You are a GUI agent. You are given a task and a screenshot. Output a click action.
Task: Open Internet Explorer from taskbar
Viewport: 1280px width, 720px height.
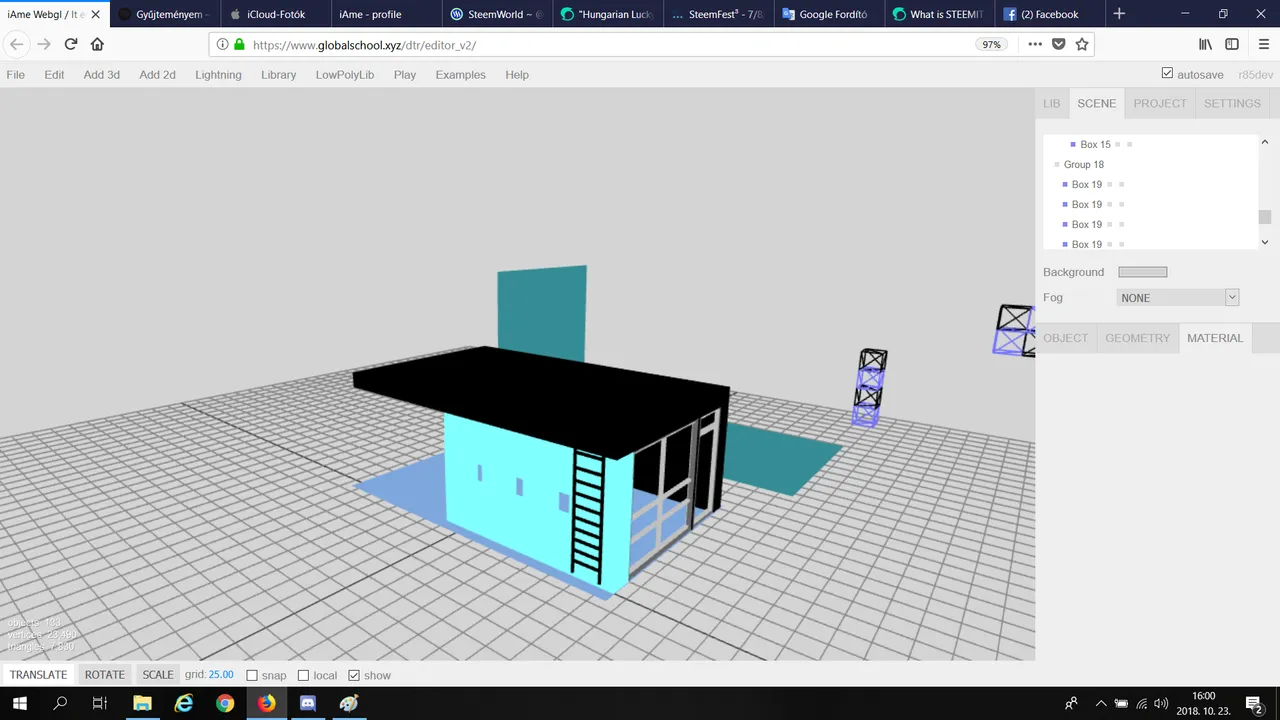[184, 703]
